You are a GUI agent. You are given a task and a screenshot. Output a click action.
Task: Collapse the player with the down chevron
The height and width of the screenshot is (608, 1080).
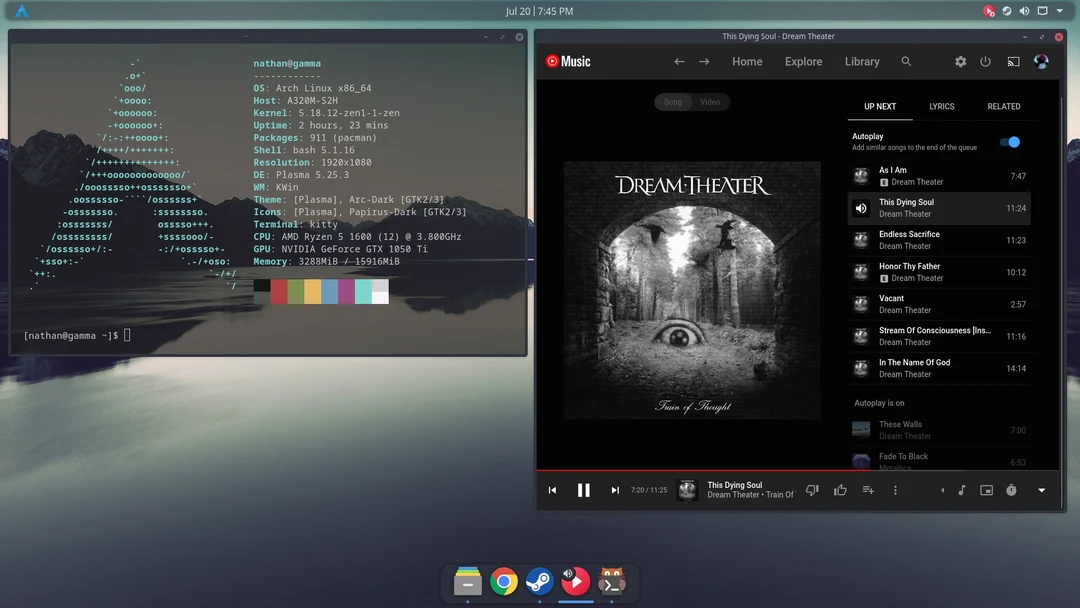tap(1041, 490)
